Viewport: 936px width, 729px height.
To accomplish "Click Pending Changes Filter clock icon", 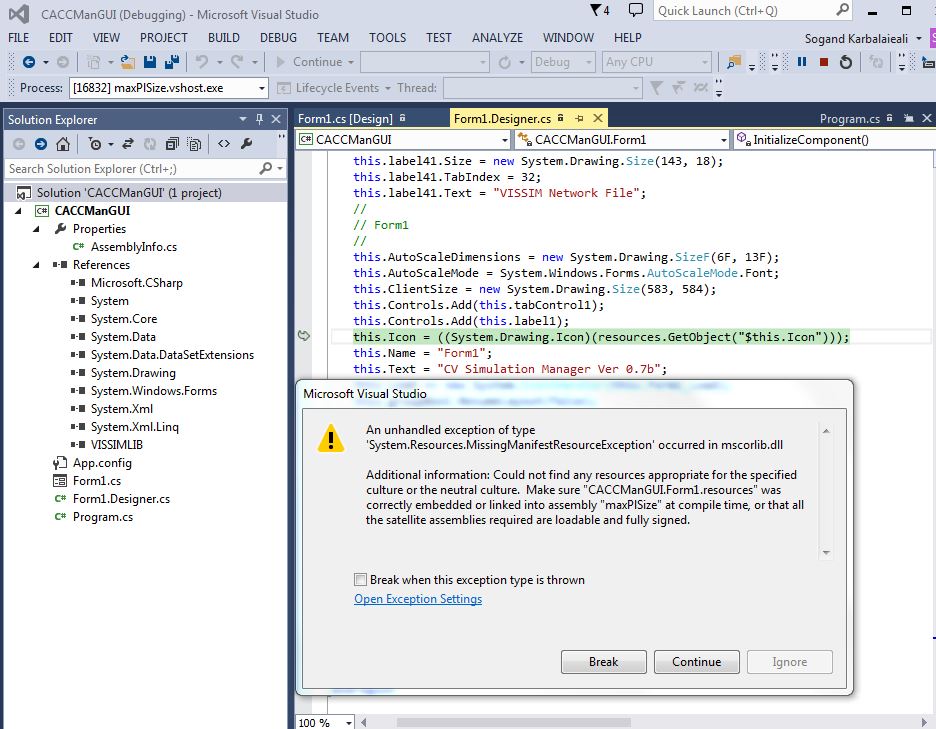I will (94, 144).
